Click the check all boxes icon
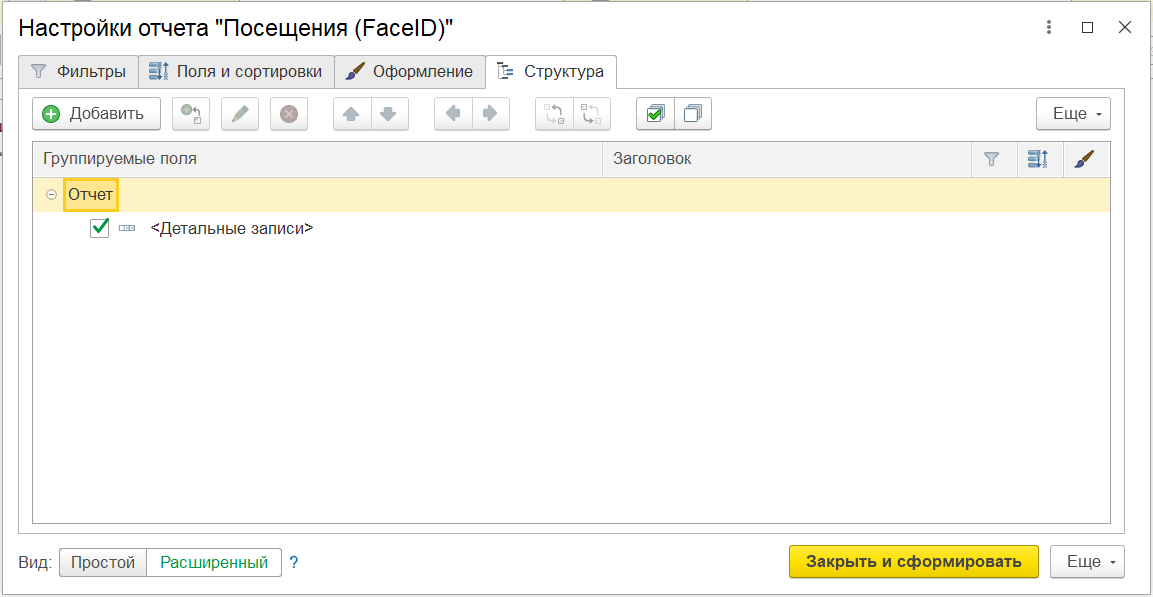Screen dimensions: 1153x597 click(x=655, y=114)
